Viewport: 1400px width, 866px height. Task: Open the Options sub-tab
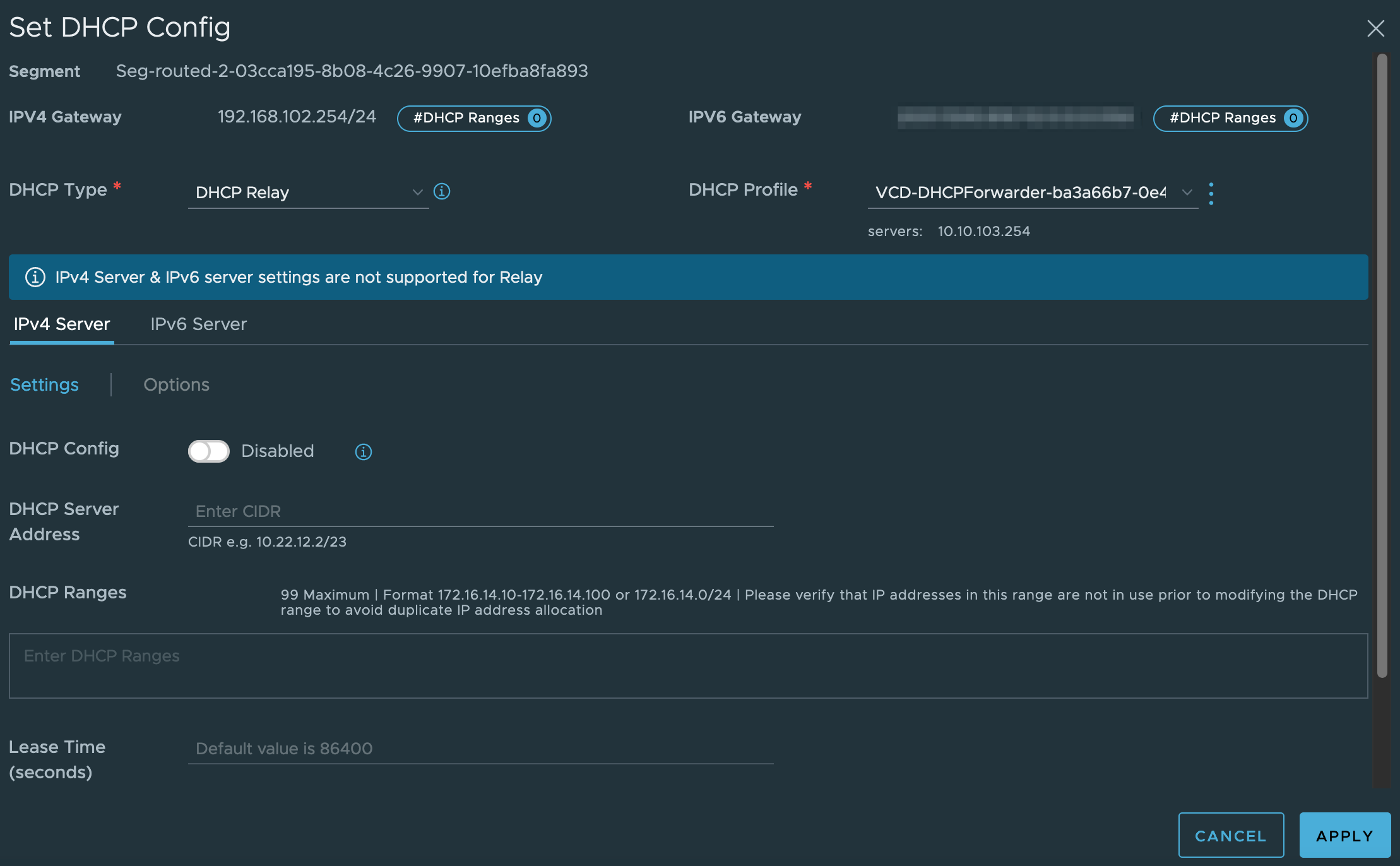[x=176, y=385]
